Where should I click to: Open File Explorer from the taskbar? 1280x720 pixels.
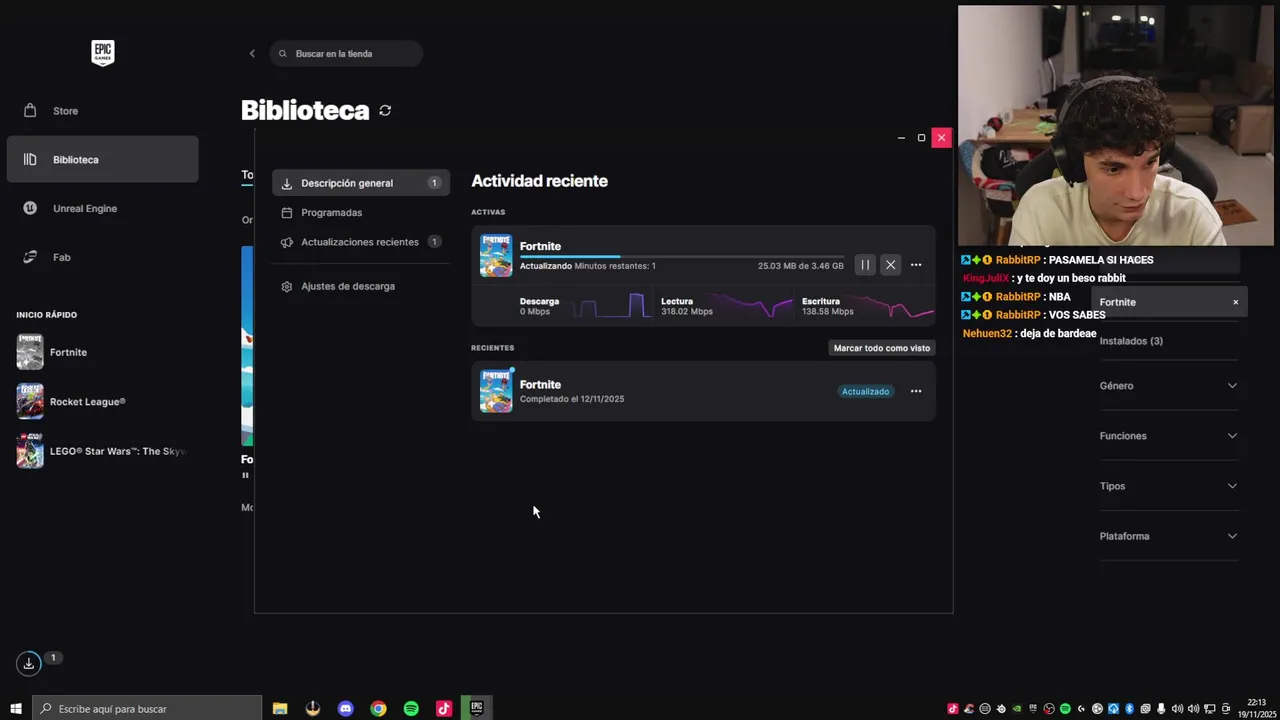tap(280, 708)
